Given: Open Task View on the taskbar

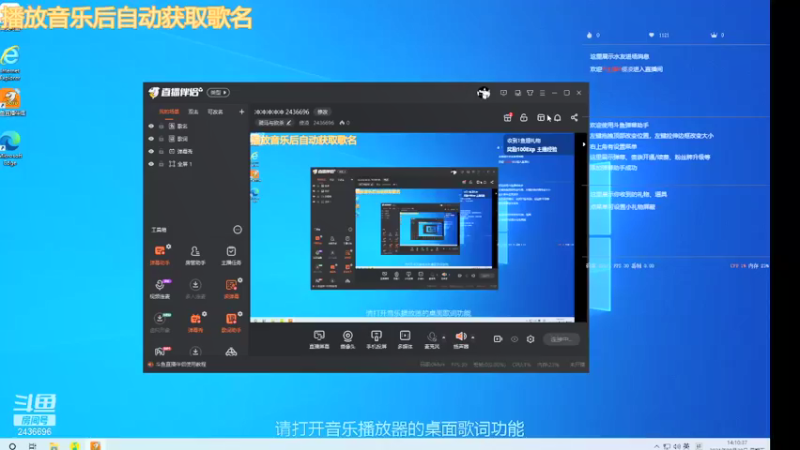Looking at the screenshot, I should [33, 446].
